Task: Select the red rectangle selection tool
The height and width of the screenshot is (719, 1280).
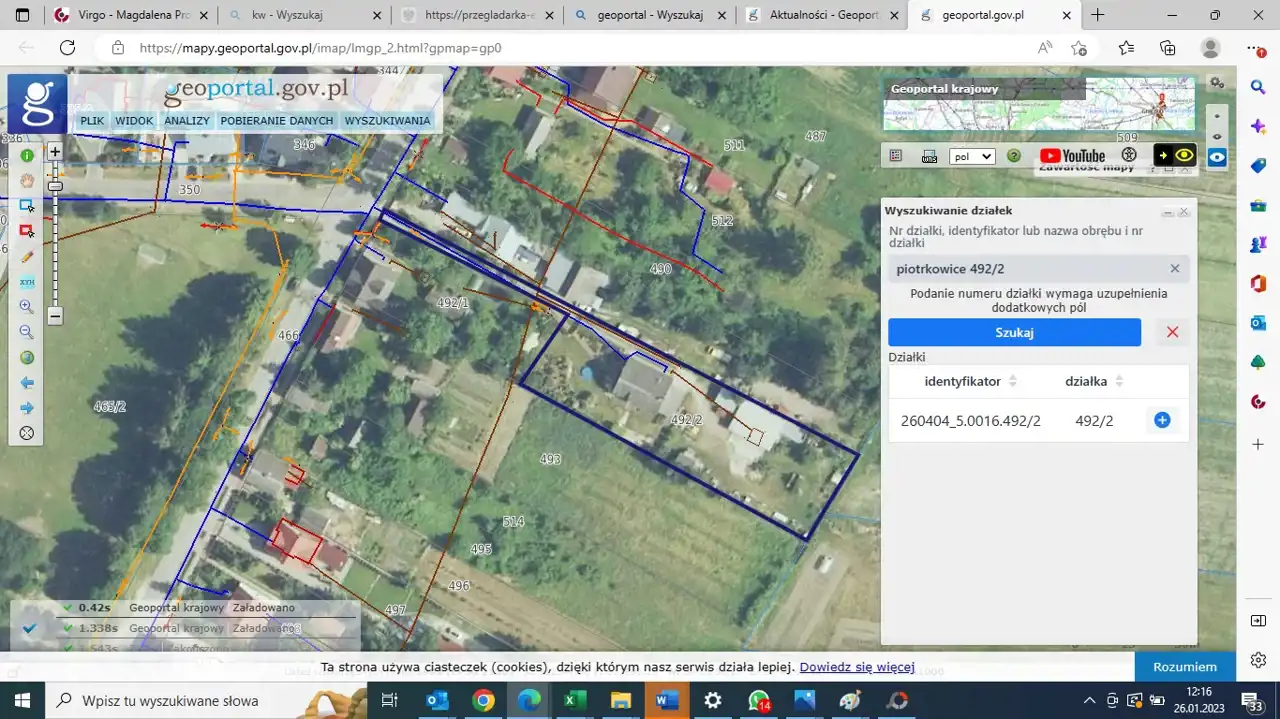Action: pos(27,231)
